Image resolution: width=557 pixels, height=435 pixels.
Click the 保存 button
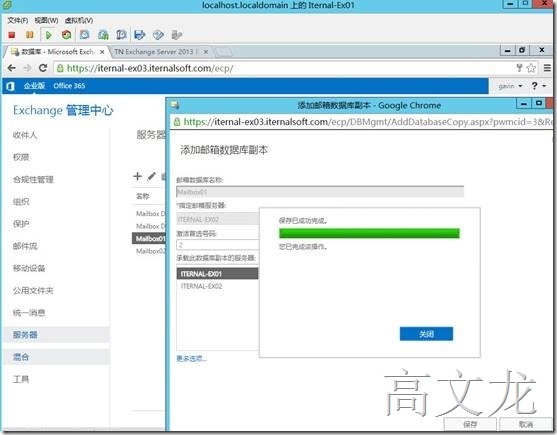[x=470, y=424]
